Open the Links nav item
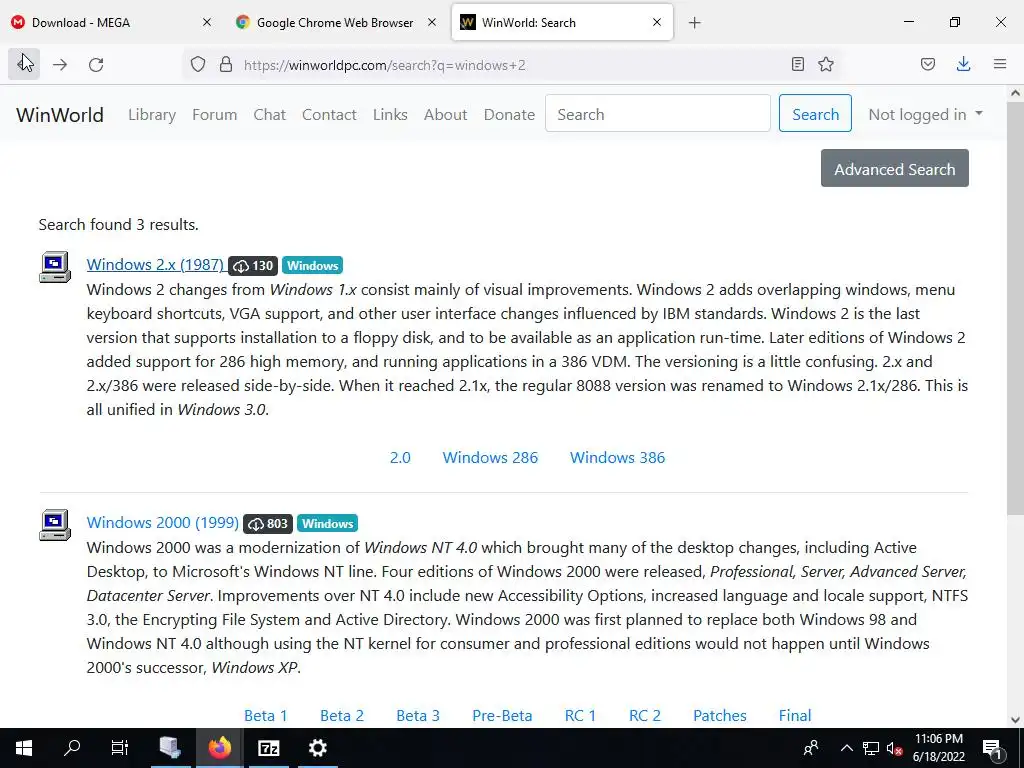Screen dimensions: 1024x768 [x=390, y=115]
